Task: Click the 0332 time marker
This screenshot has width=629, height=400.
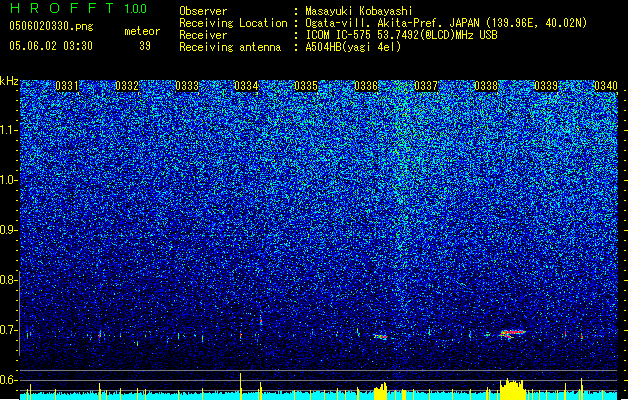Action: coord(127,86)
